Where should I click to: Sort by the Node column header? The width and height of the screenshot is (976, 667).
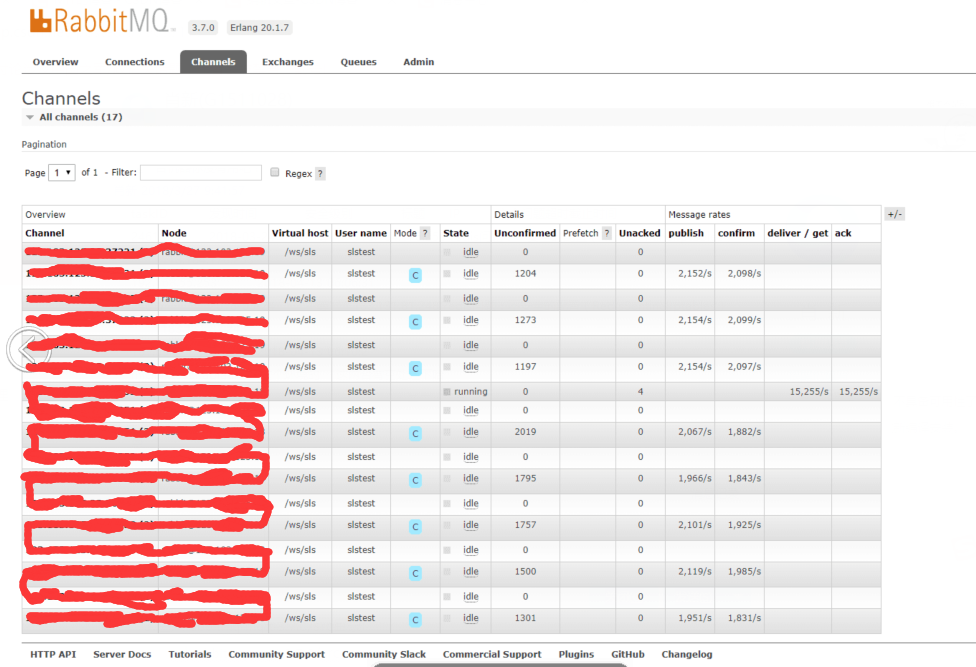click(x=174, y=233)
